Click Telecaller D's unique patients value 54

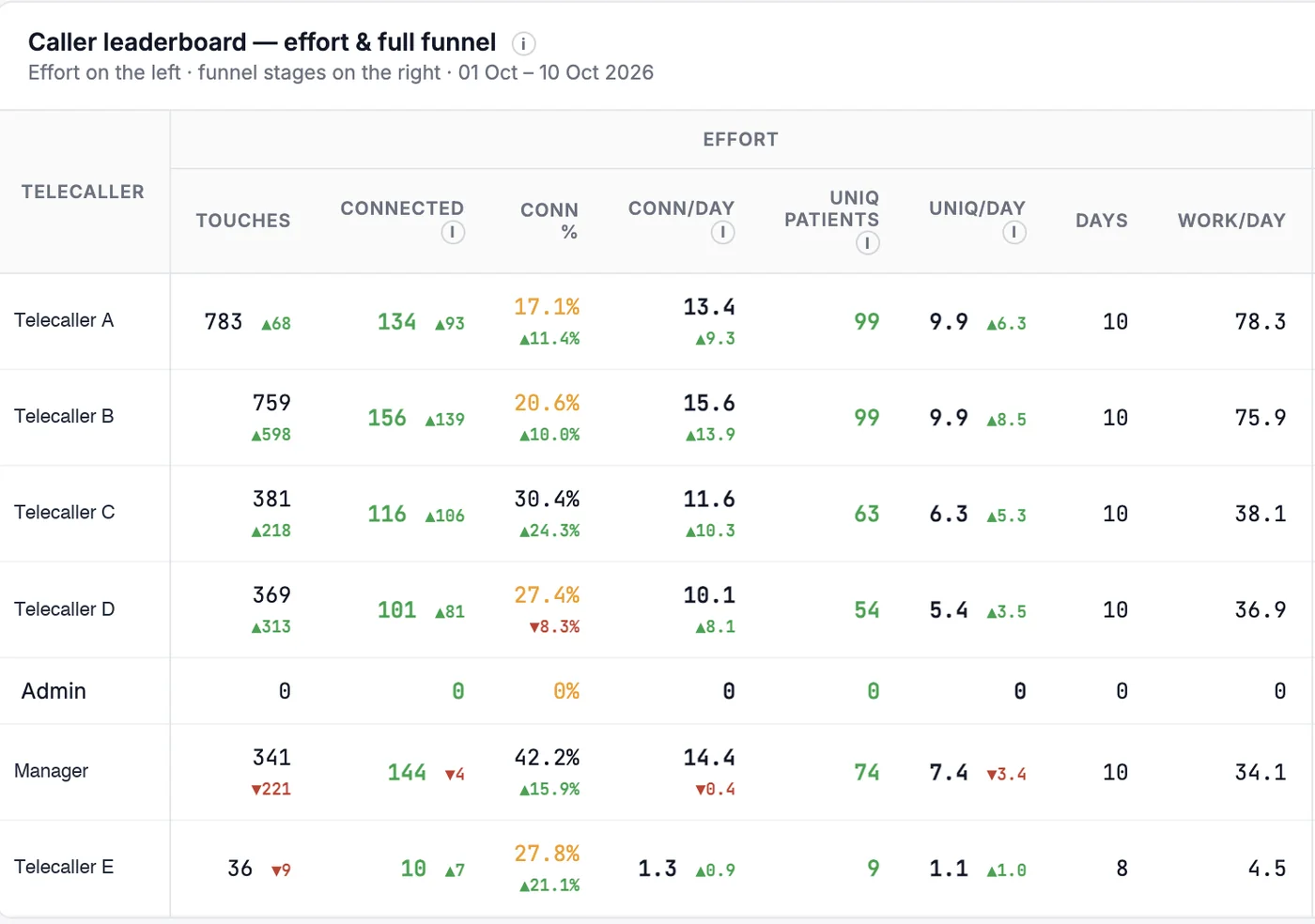click(x=867, y=610)
